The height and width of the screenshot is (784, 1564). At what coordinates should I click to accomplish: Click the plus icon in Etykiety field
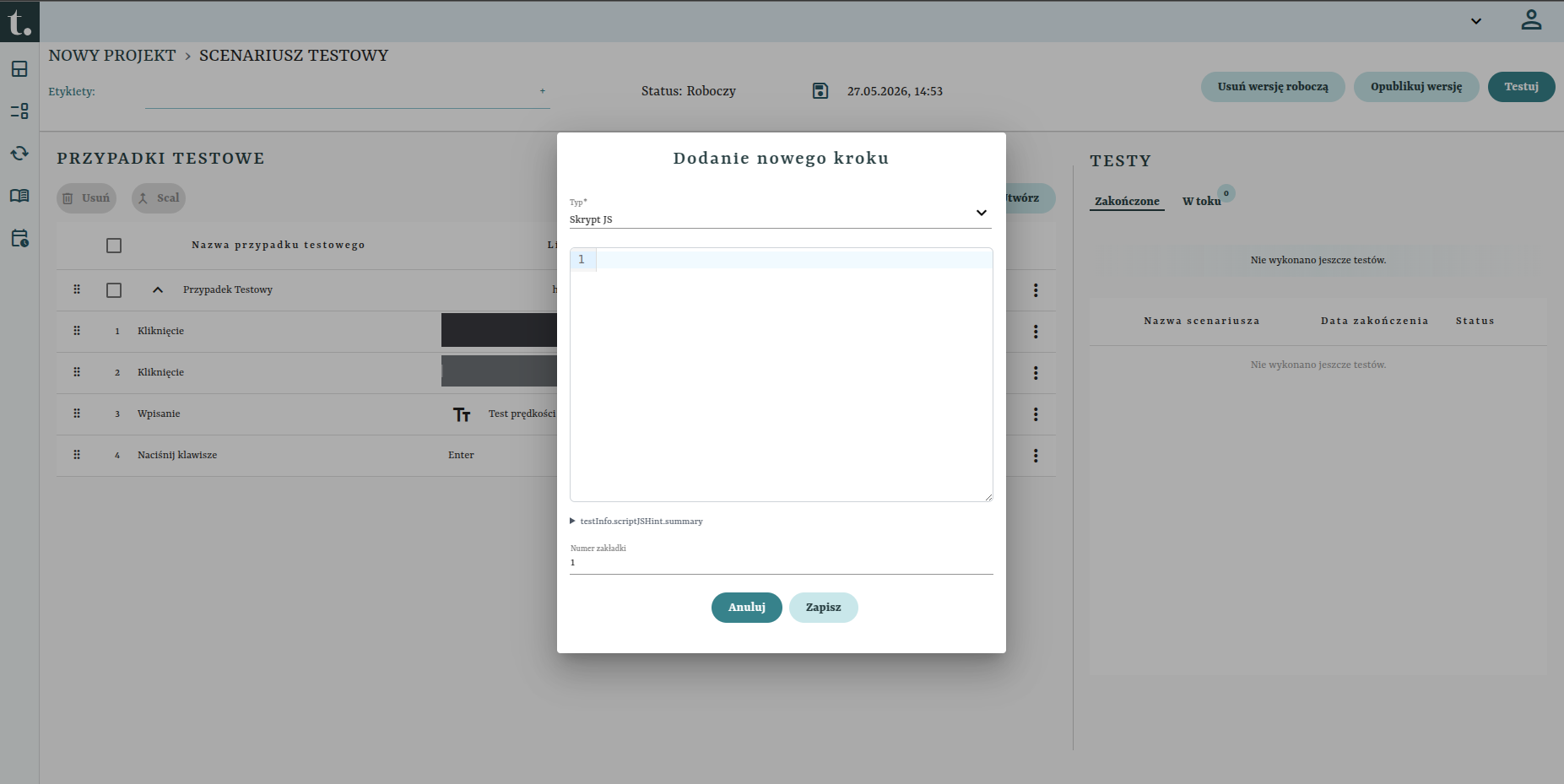543,91
